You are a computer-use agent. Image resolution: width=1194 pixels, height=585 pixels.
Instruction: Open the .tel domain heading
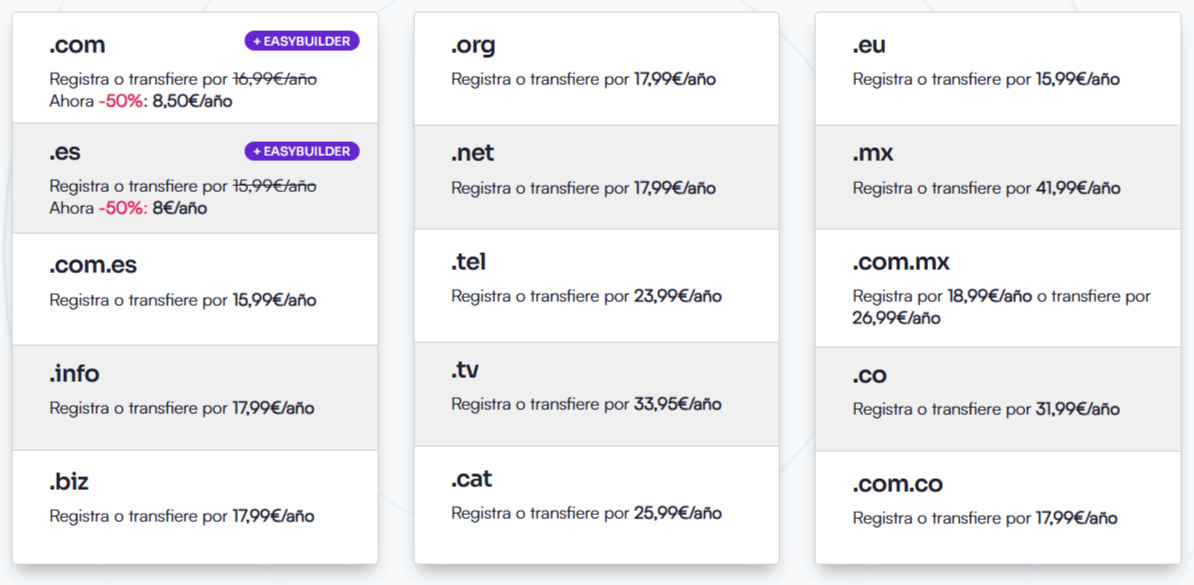[x=468, y=262]
